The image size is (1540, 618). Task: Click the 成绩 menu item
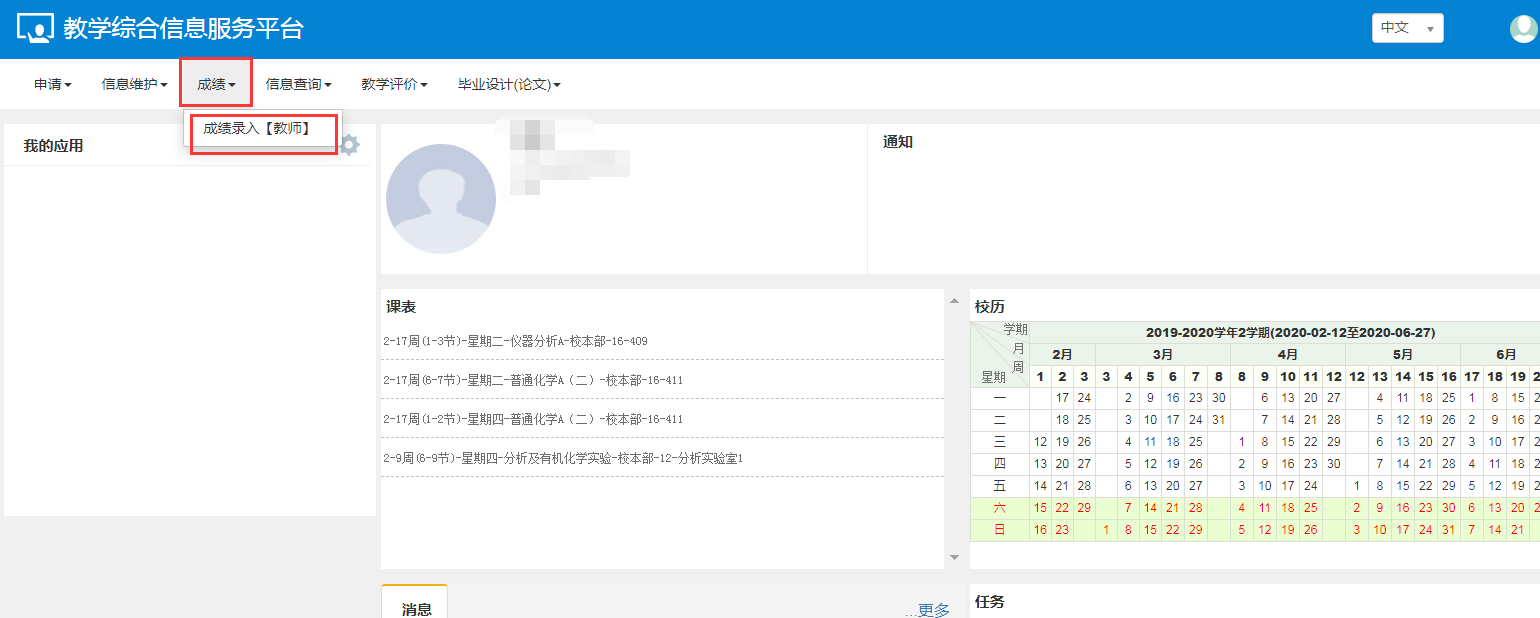(x=216, y=85)
